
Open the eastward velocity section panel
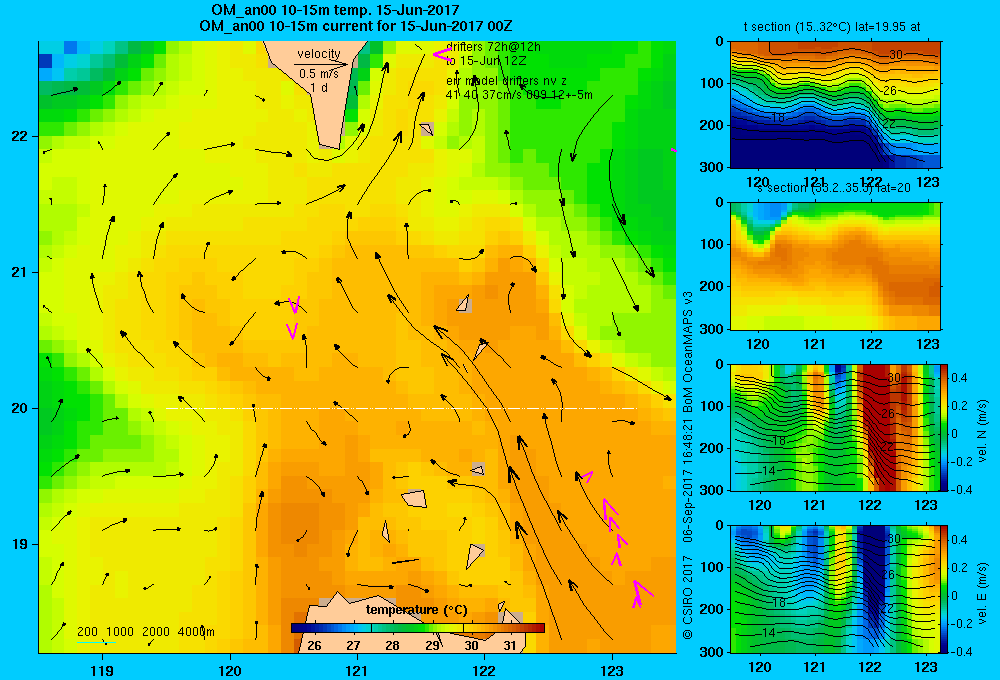tap(835, 589)
